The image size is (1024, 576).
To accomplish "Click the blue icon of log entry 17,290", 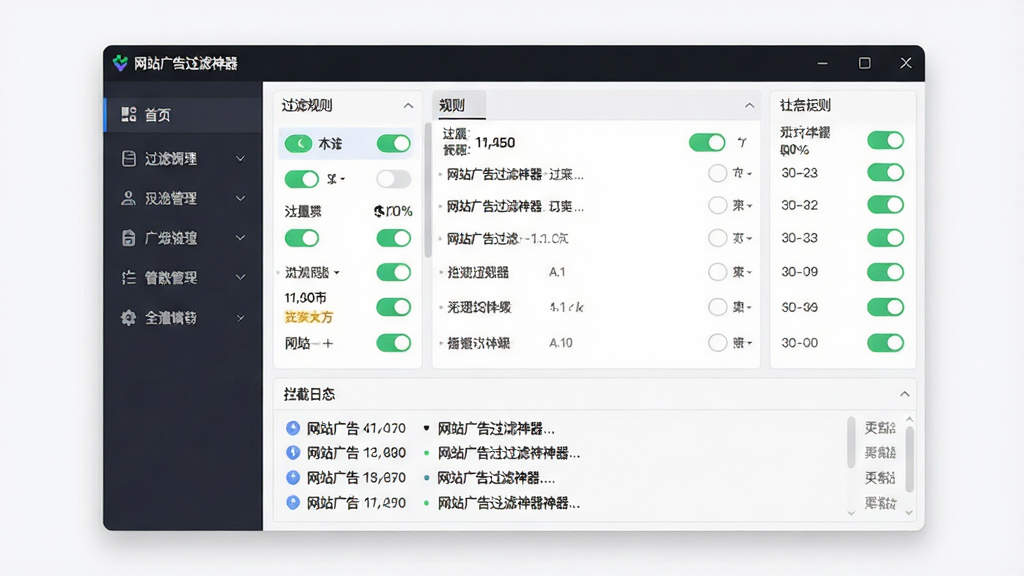I will point(293,502).
